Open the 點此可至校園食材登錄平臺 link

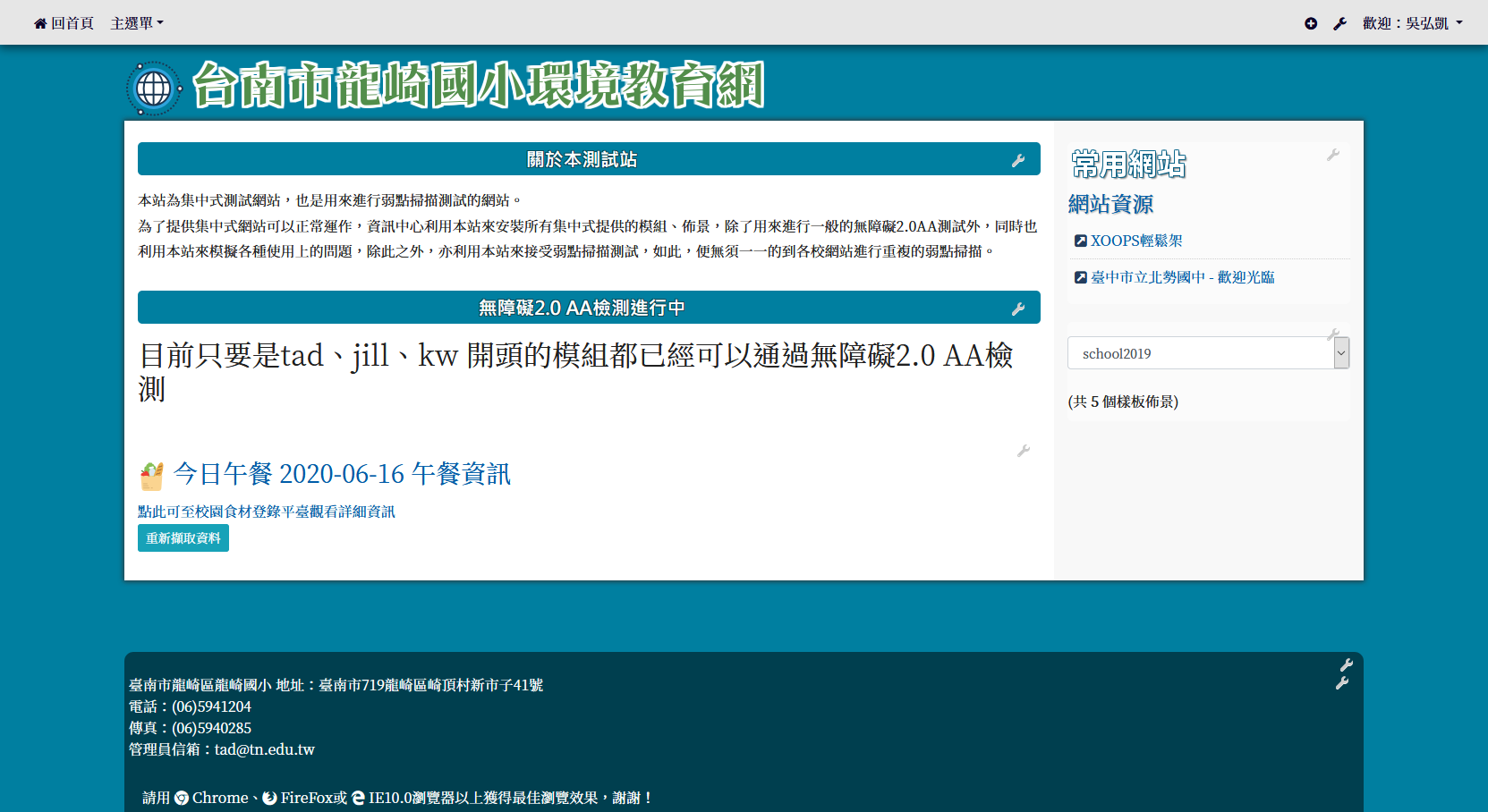coord(266,512)
